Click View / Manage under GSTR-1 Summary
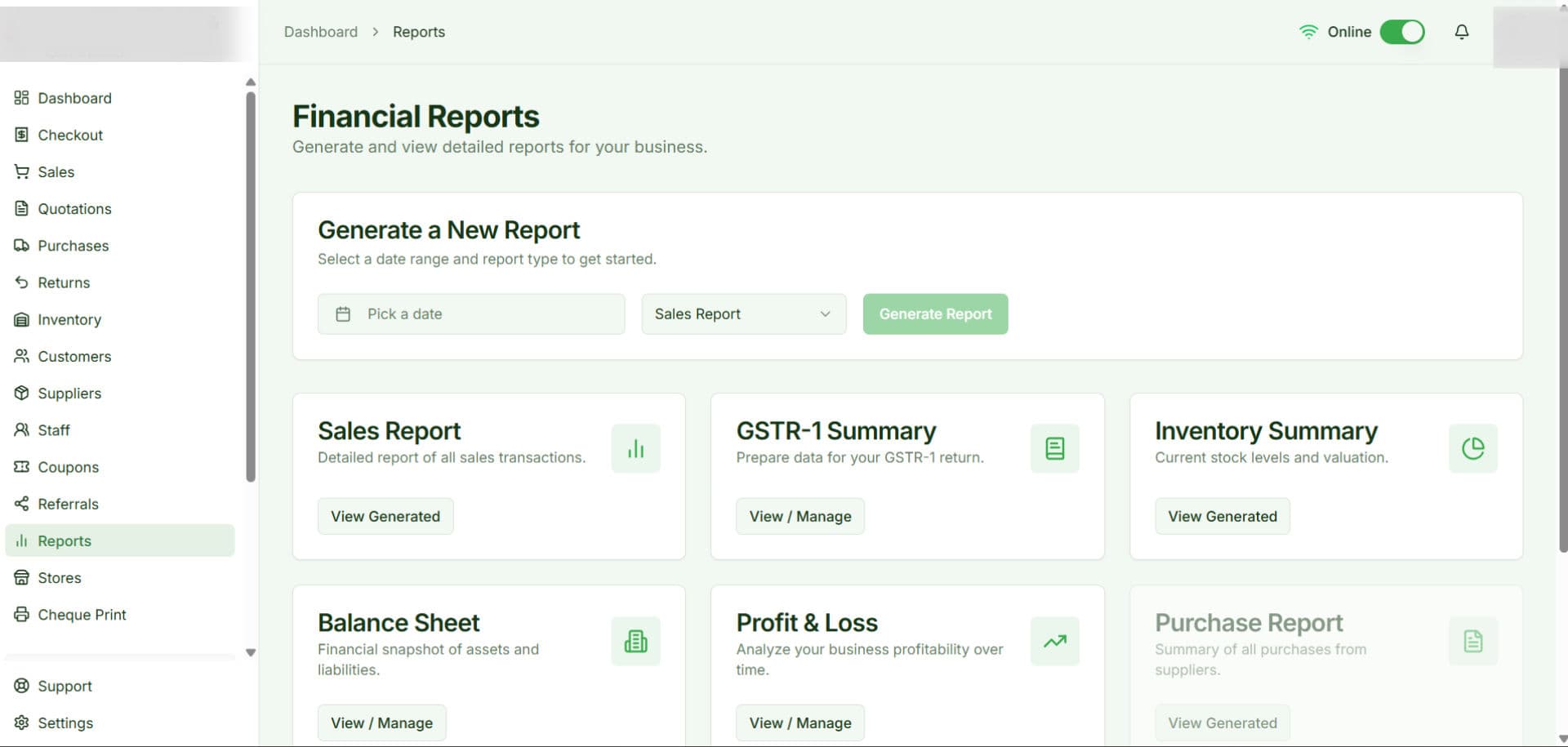 tap(800, 517)
